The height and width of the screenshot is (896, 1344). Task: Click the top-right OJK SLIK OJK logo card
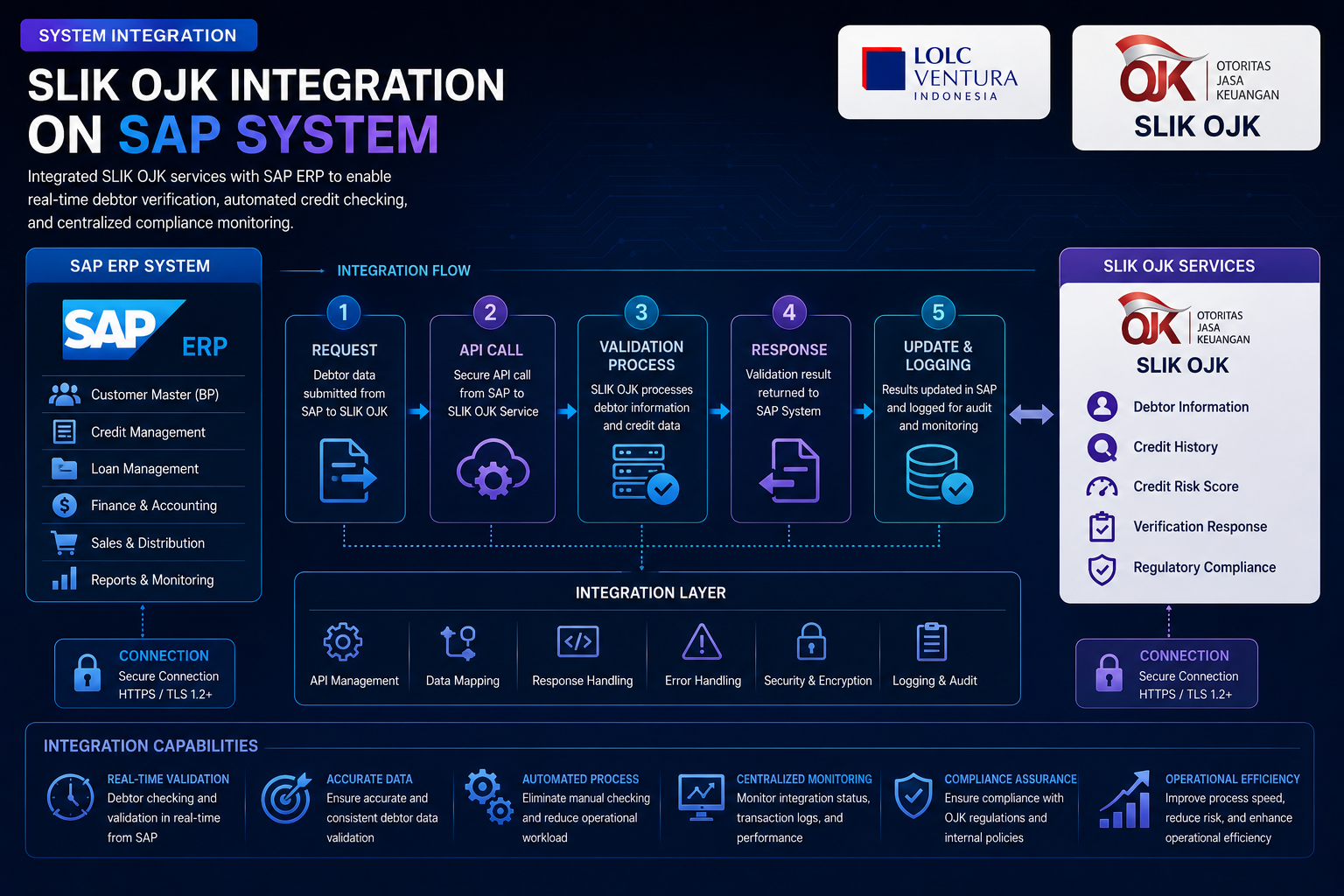(1196, 87)
